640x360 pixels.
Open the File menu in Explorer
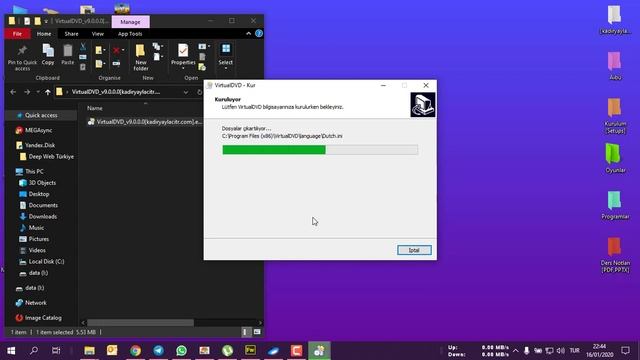click(x=17, y=34)
